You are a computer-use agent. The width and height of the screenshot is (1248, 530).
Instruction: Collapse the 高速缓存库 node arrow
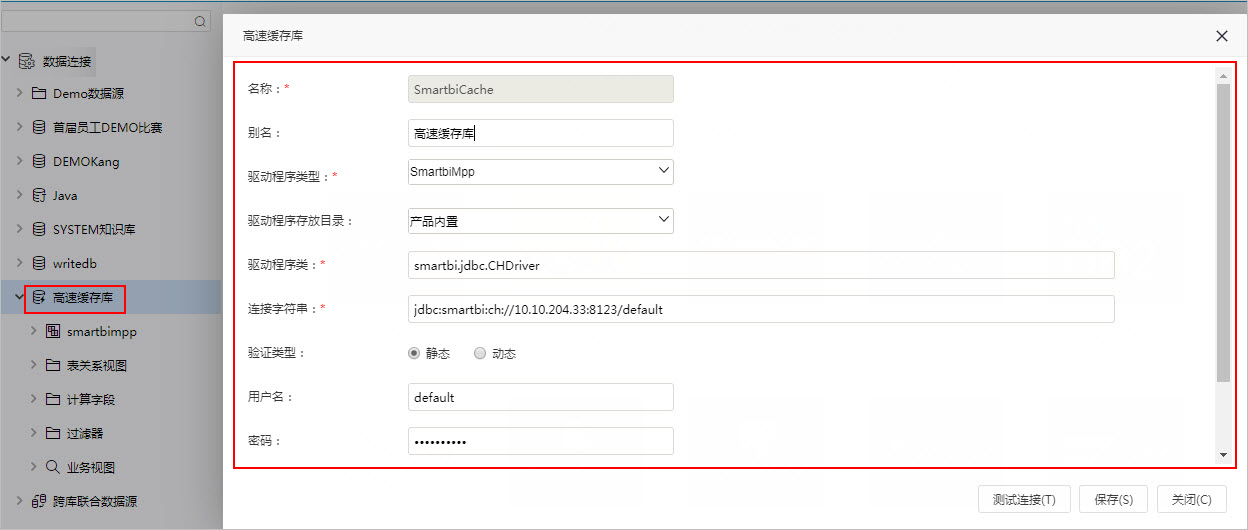tap(20, 297)
